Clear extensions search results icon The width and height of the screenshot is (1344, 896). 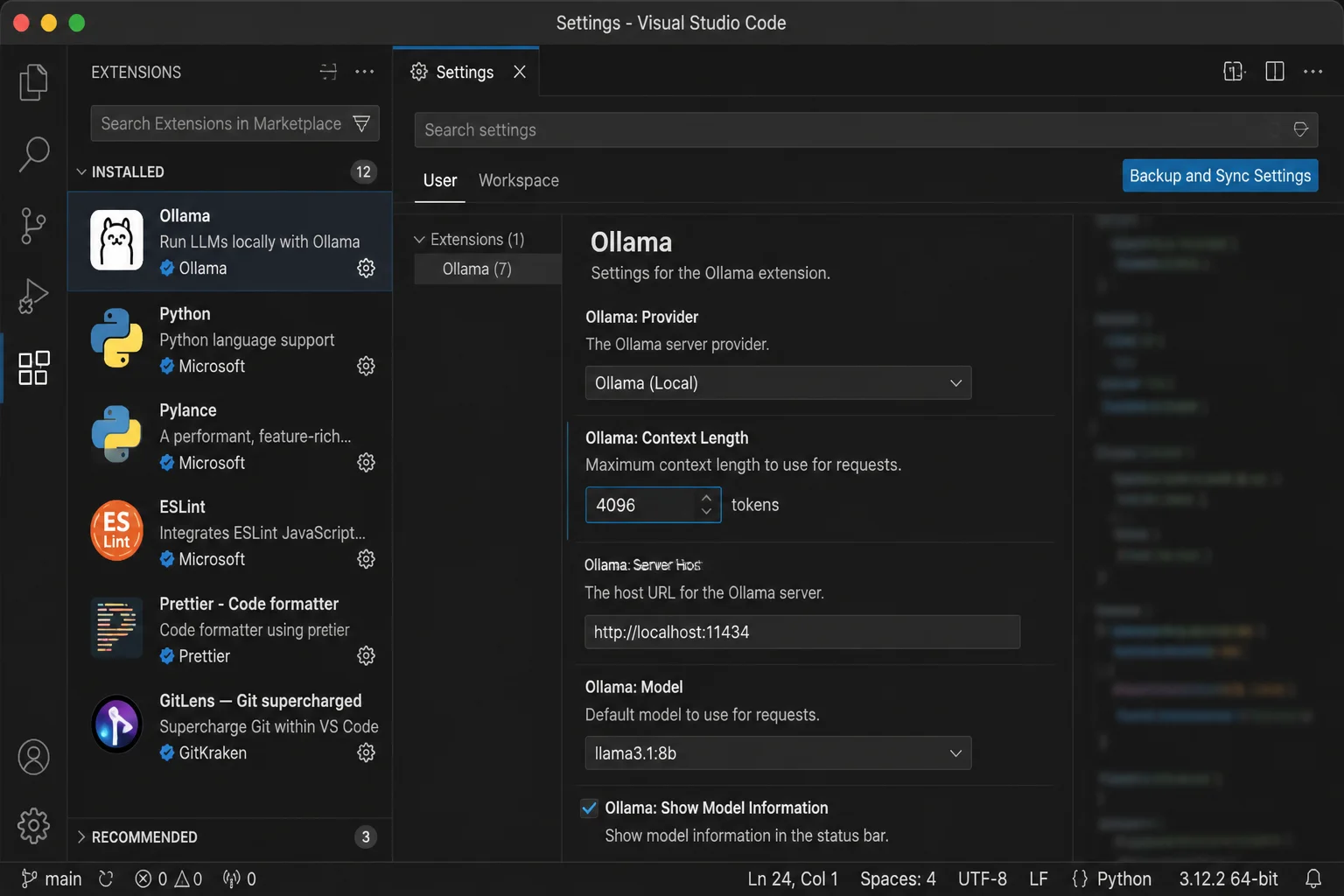point(328,72)
